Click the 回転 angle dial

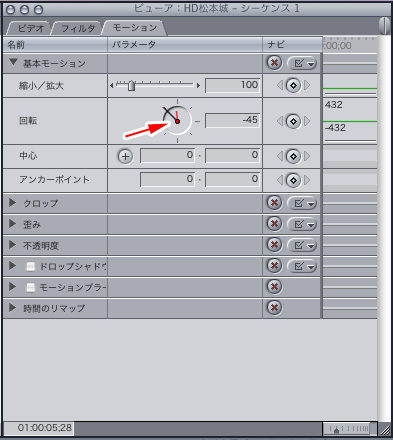[x=177, y=121]
